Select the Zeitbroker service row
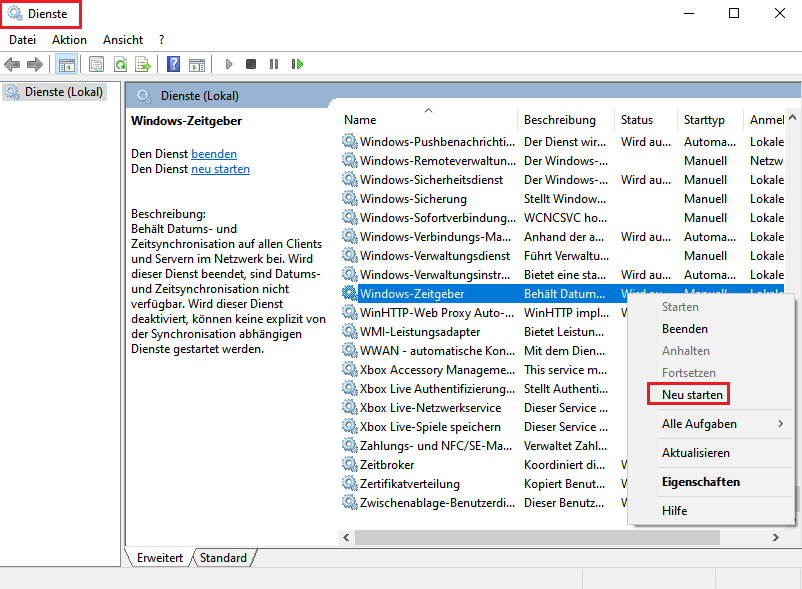 [387, 465]
